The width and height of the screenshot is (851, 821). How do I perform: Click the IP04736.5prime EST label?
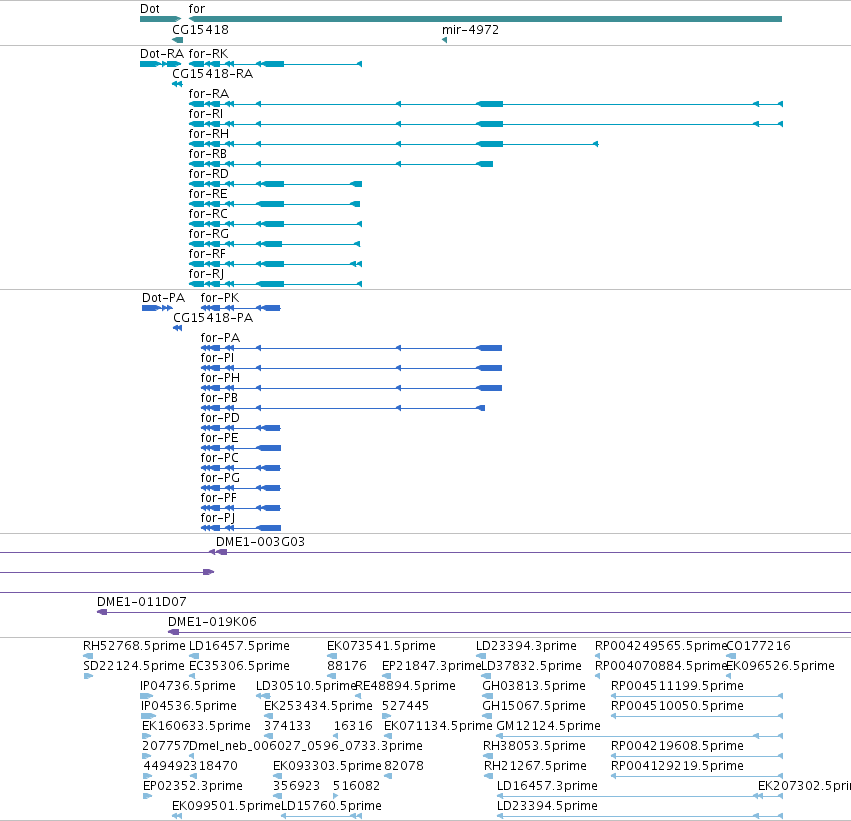click(188, 686)
